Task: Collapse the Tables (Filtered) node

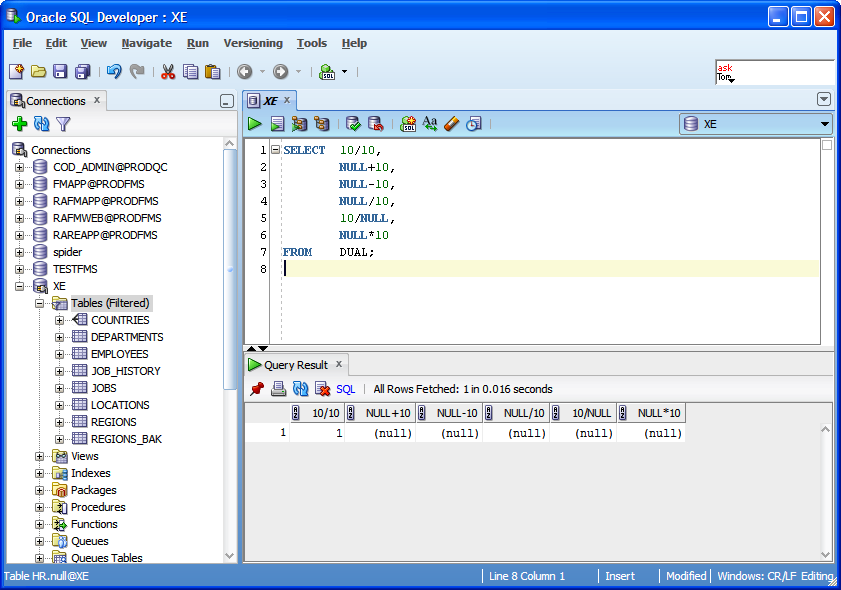Action: (39, 304)
